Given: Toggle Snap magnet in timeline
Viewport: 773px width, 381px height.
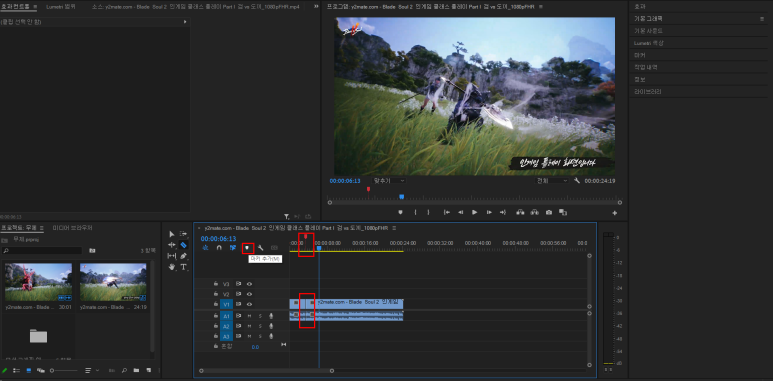Looking at the screenshot, I should (219, 247).
